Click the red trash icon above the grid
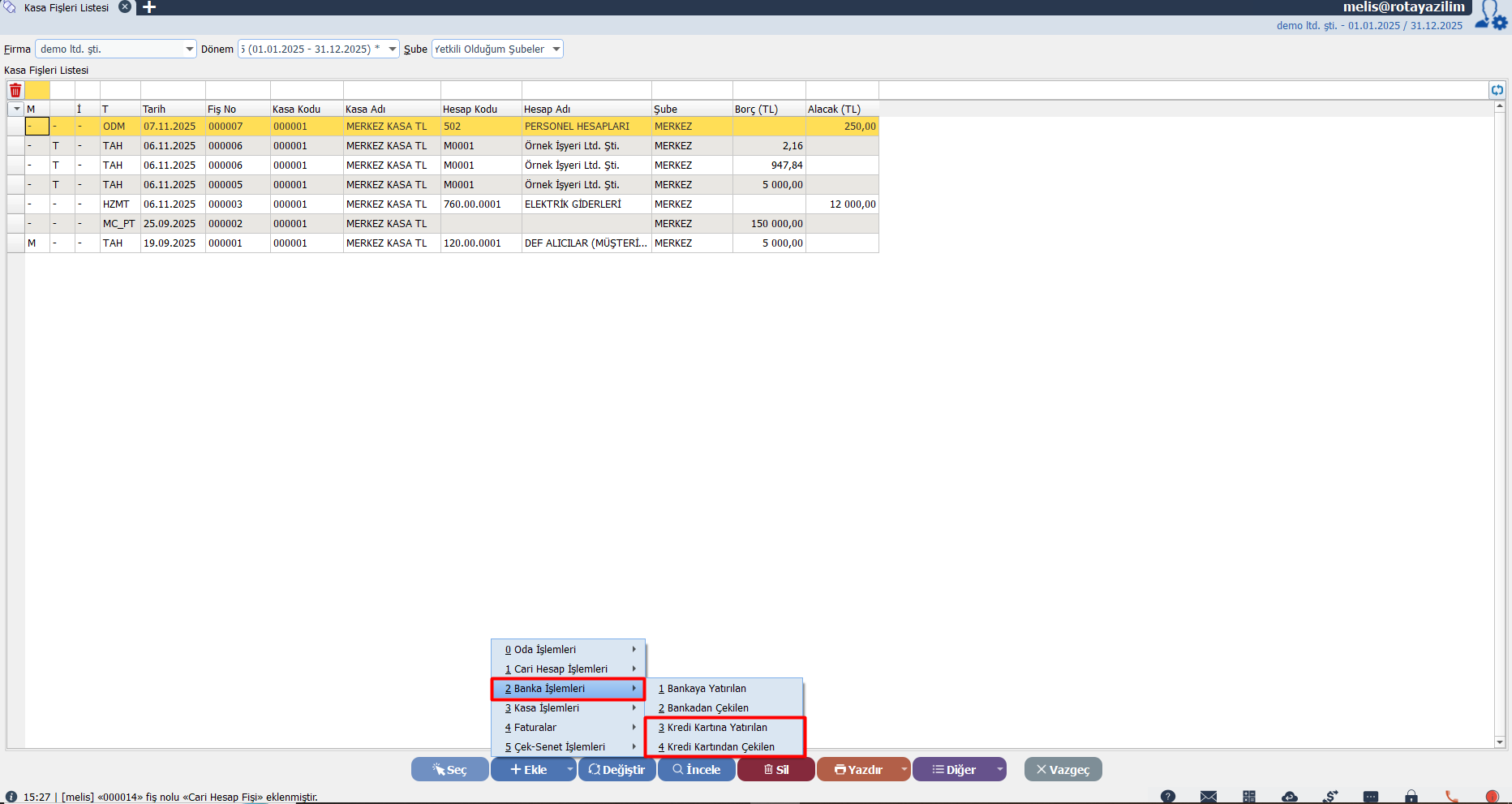 [x=15, y=90]
